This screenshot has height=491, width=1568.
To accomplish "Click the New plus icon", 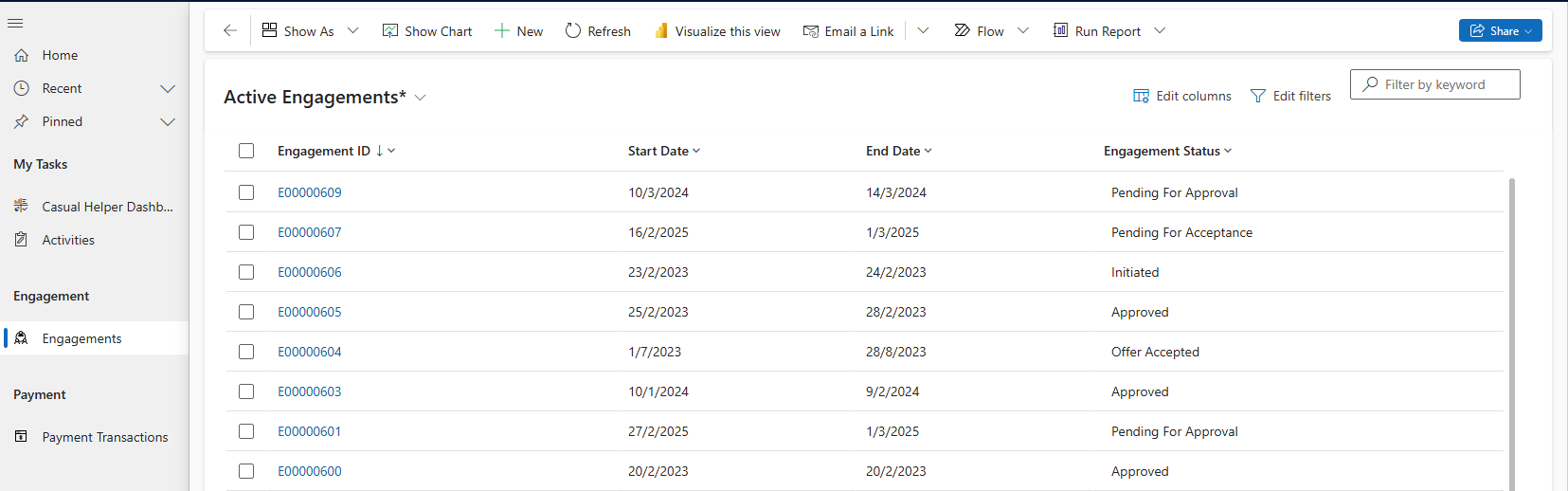I will pos(502,31).
